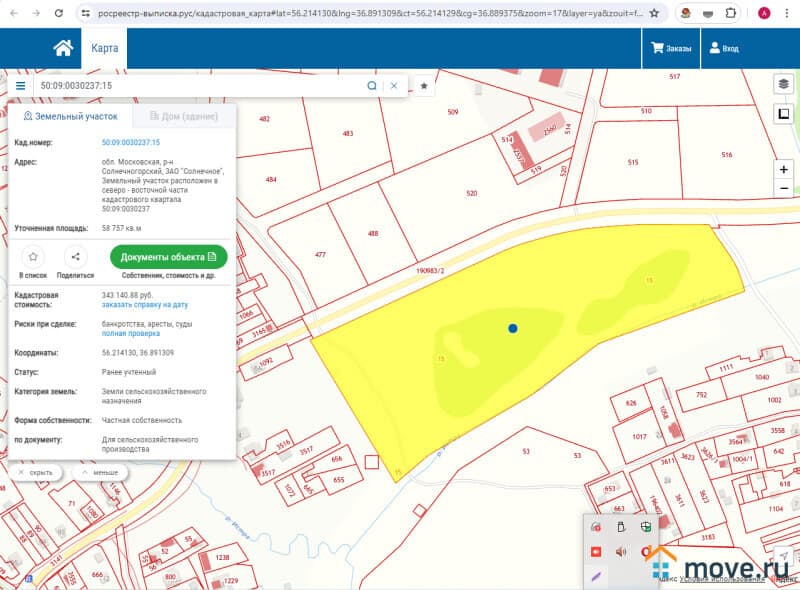The image size is (800, 590).
Task: Clear the cadastral number search field
Action: pos(394,86)
